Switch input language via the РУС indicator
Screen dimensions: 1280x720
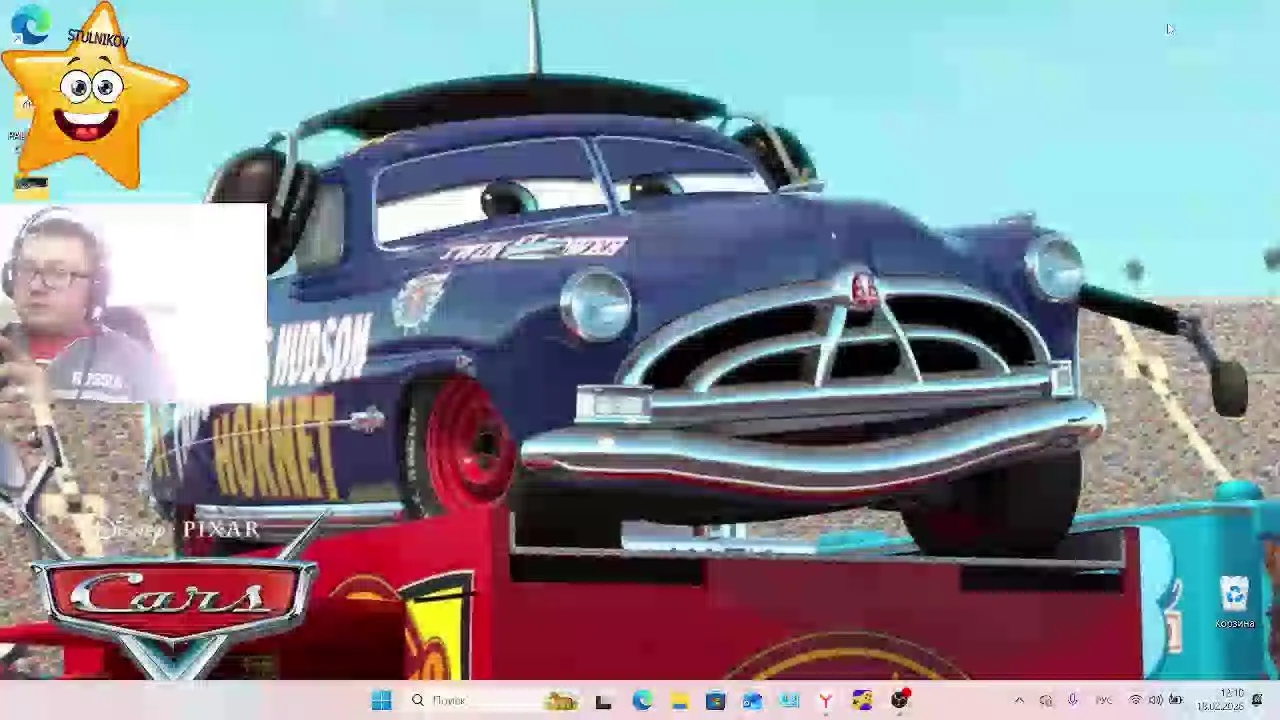[x=1104, y=701]
